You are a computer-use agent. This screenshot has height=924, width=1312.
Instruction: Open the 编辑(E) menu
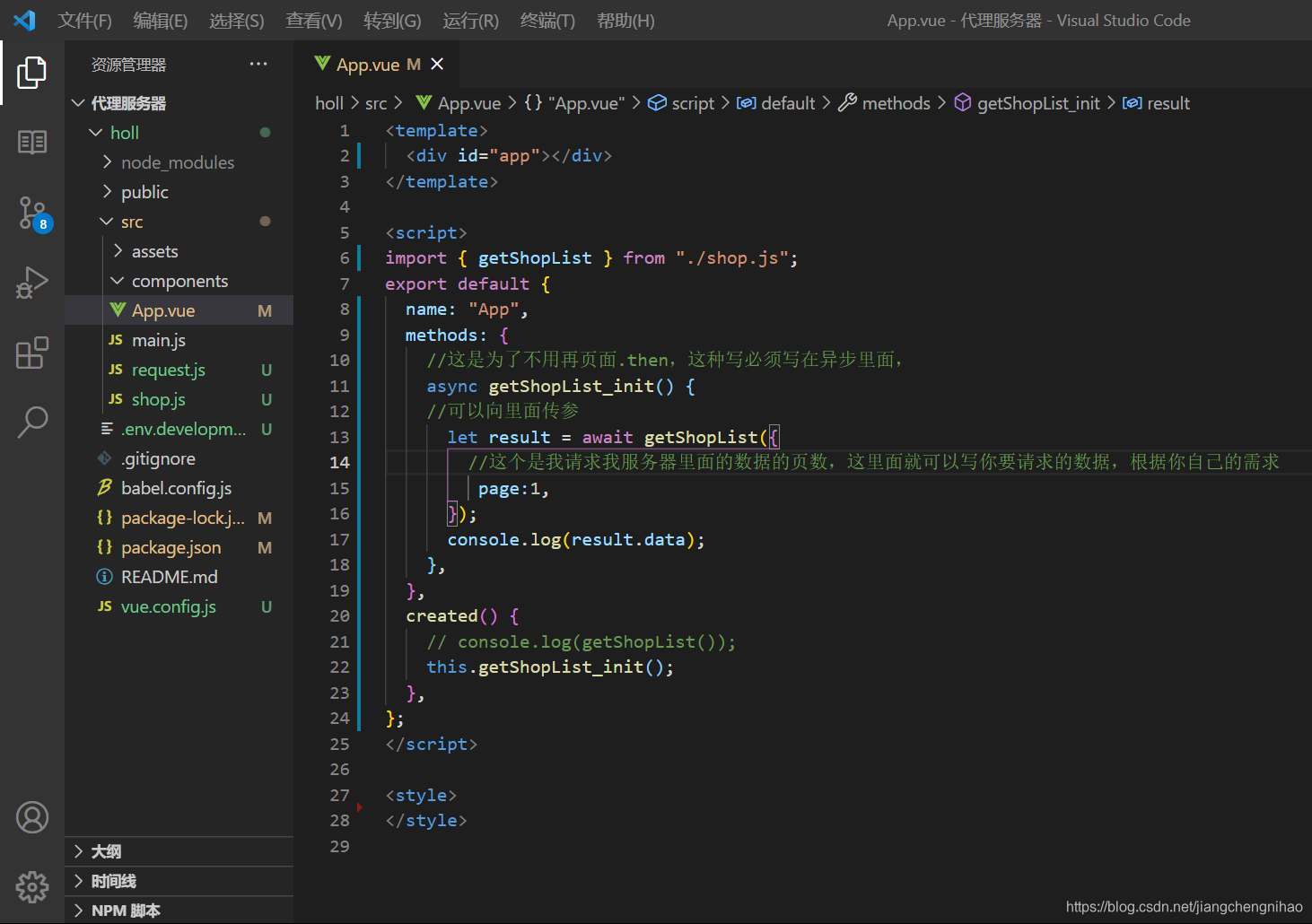pyautogui.click(x=161, y=21)
